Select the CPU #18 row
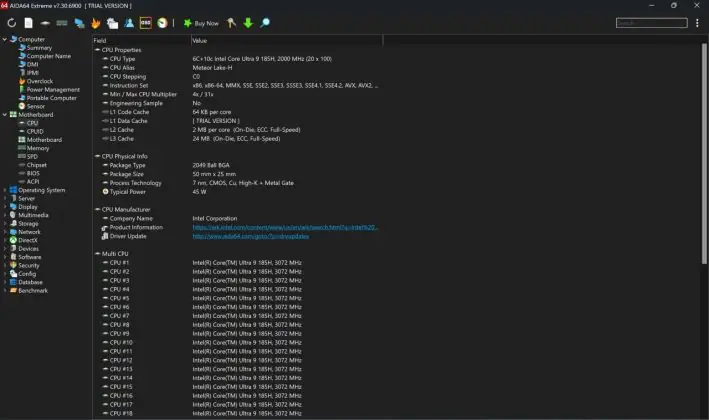The width and height of the screenshot is (709, 420). click(237, 414)
